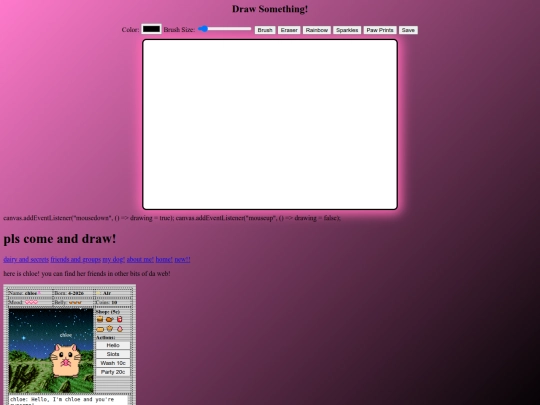Viewport: 540px width, 405px height.
Task: Buy the roast chicken item in shop
Action: [x=110, y=319]
